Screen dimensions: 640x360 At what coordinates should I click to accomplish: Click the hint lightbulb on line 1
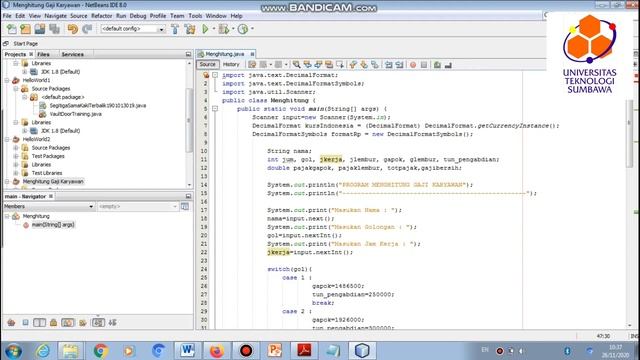coord(206,75)
